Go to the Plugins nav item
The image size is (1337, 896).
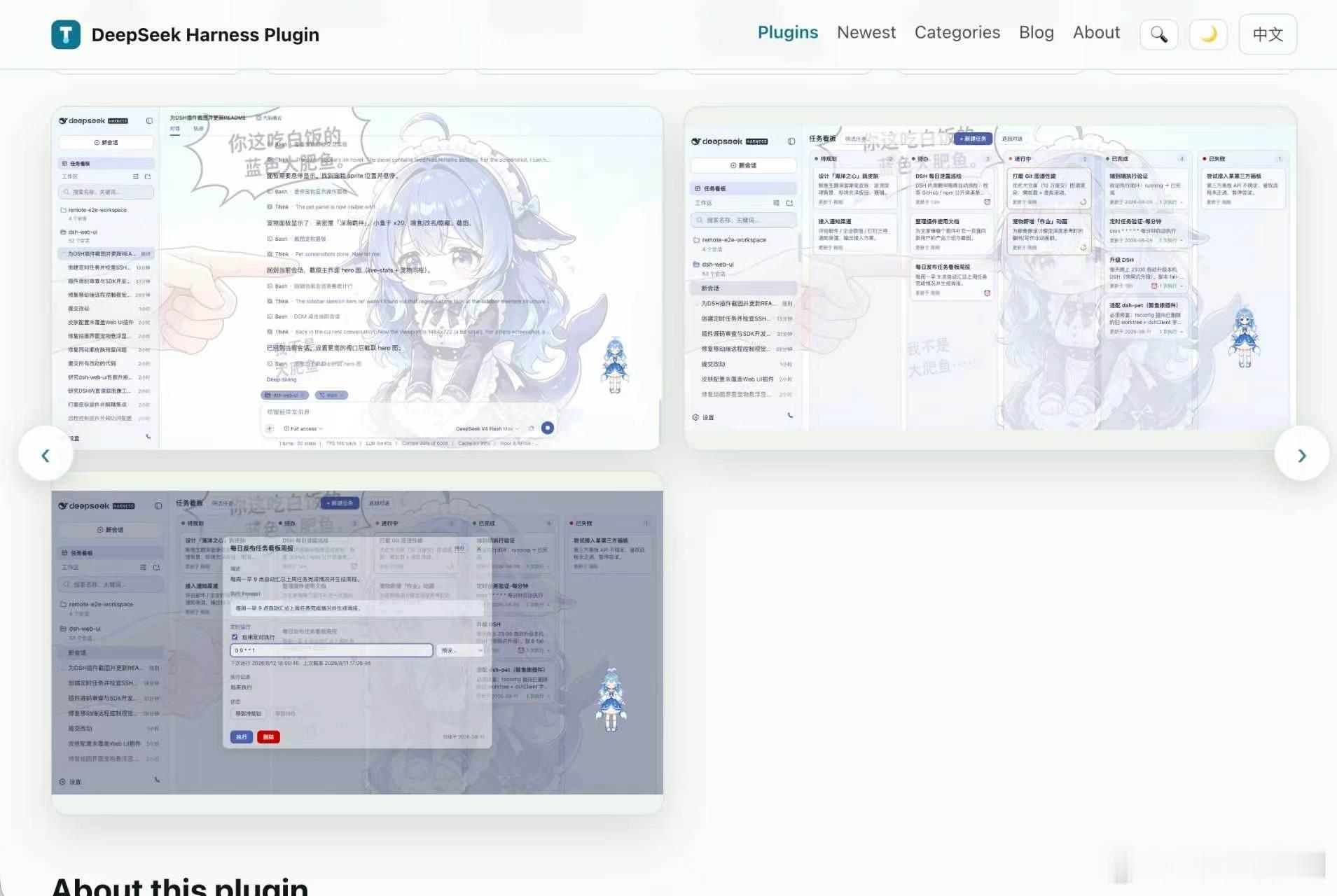(x=788, y=33)
